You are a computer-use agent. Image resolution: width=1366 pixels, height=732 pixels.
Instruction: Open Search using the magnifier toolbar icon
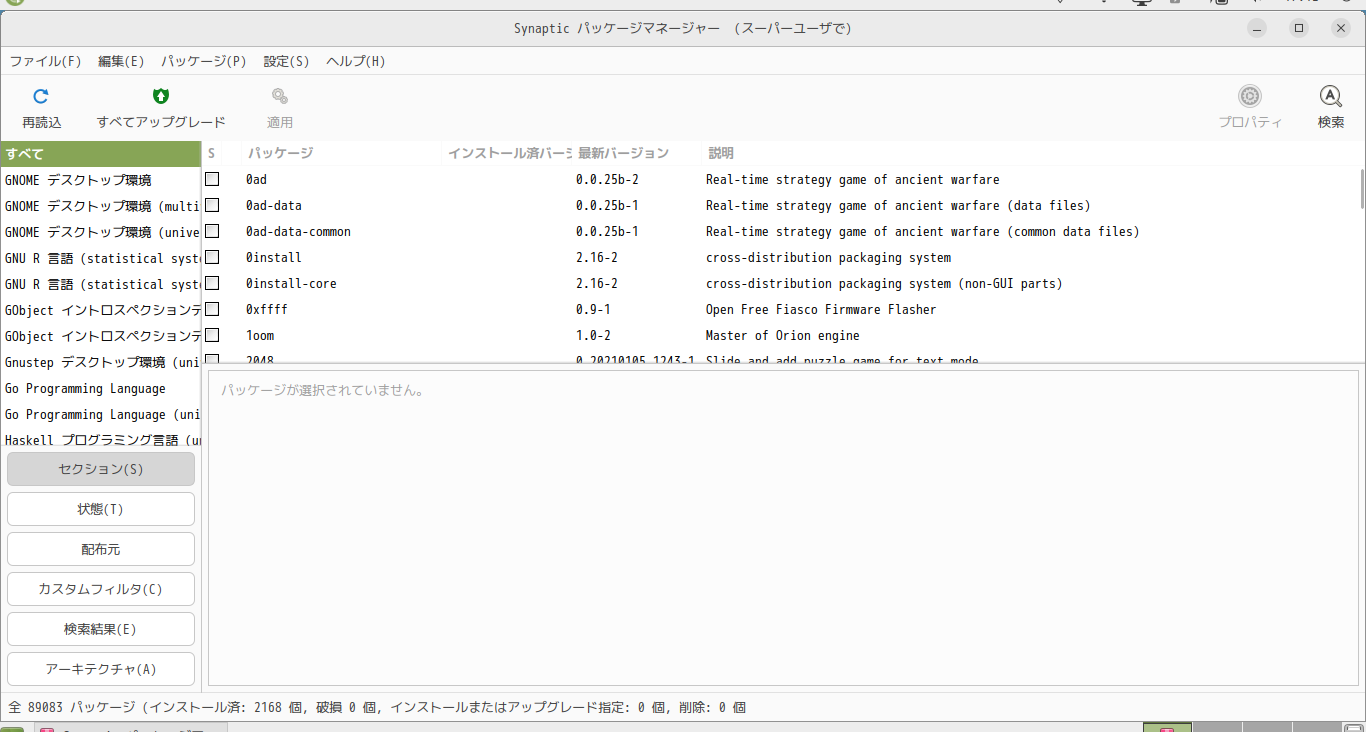coord(1330,105)
